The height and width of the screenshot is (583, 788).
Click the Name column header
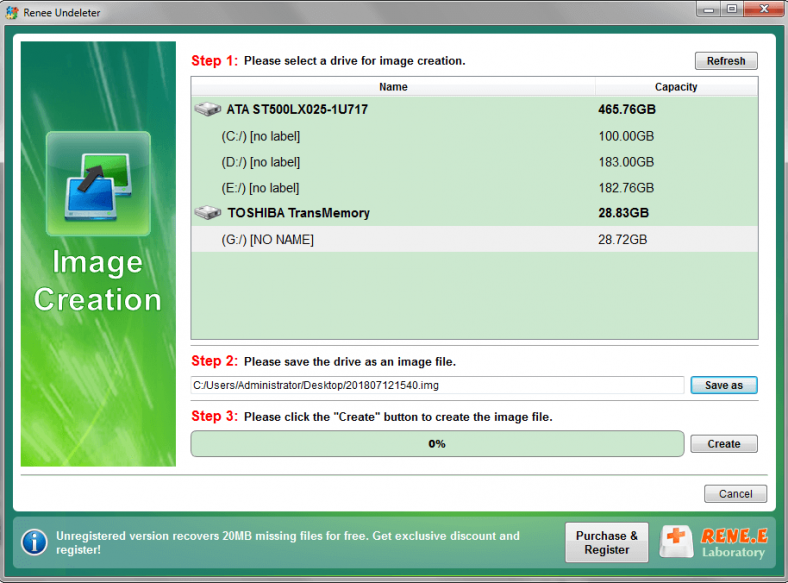393,87
